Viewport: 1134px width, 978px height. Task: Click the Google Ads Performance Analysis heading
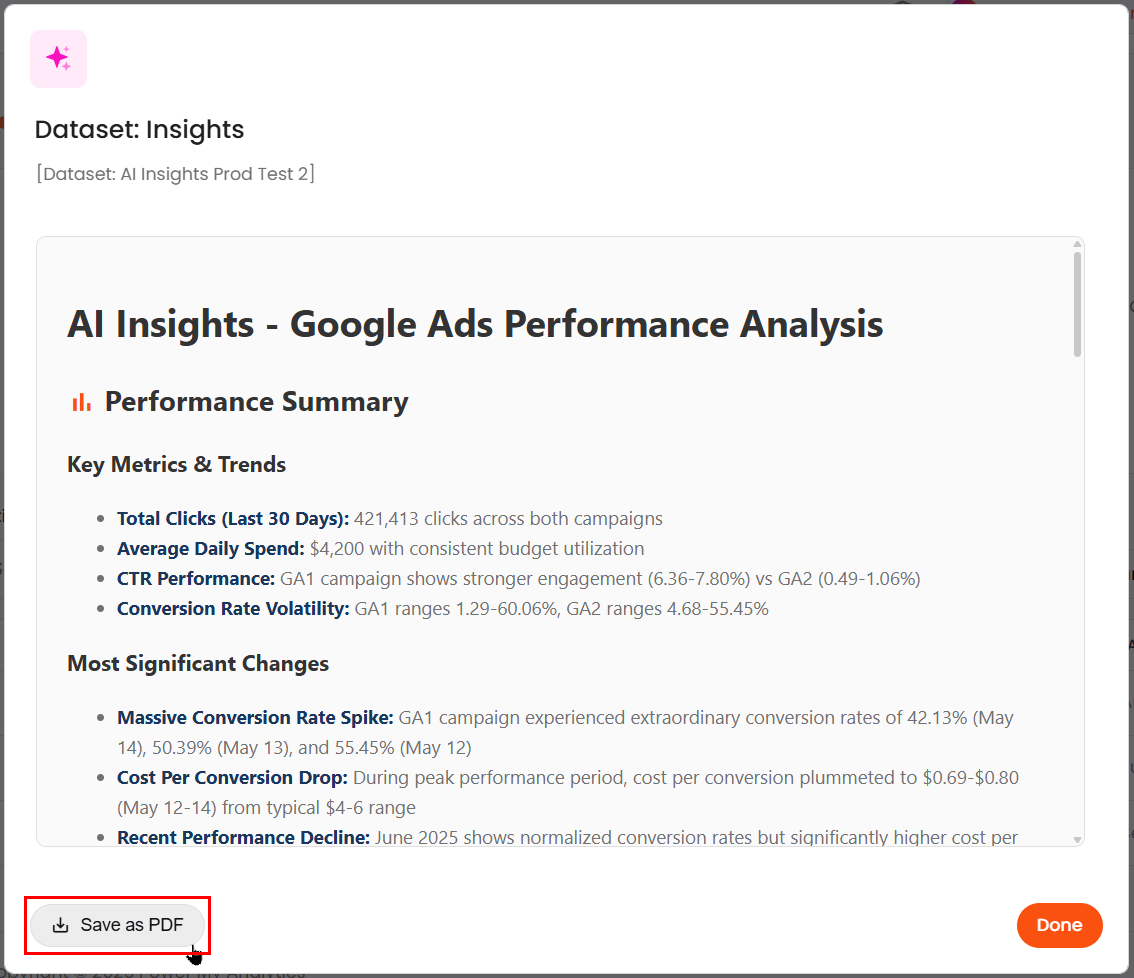click(x=475, y=324)
